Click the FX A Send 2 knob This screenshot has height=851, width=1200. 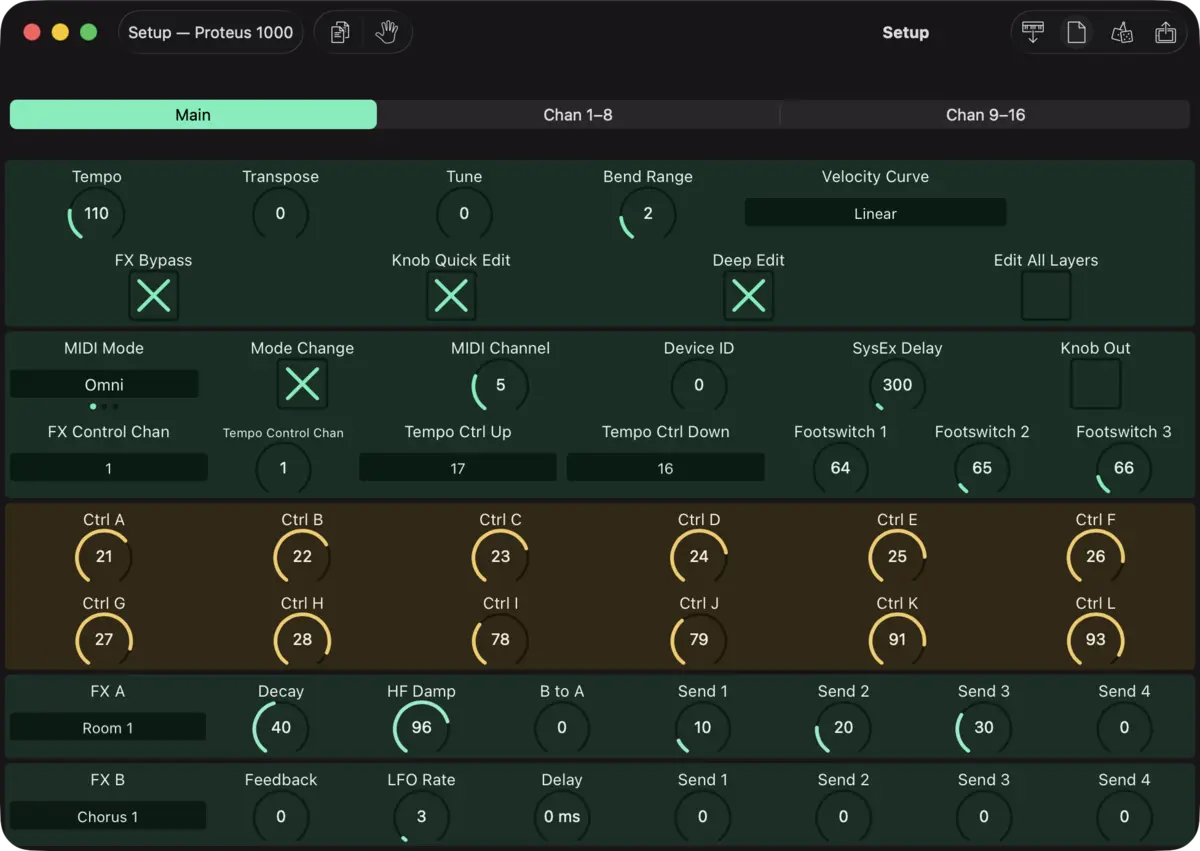pos(844,727)
